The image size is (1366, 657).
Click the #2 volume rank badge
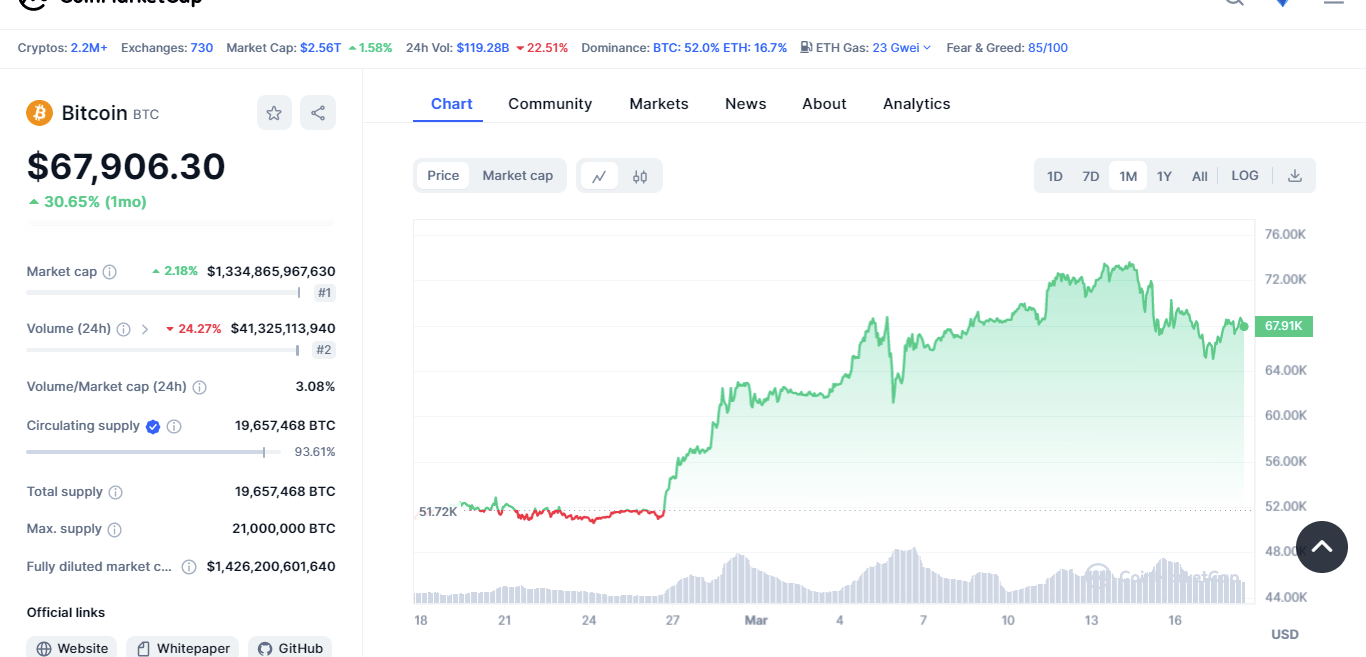coord(324,350)
